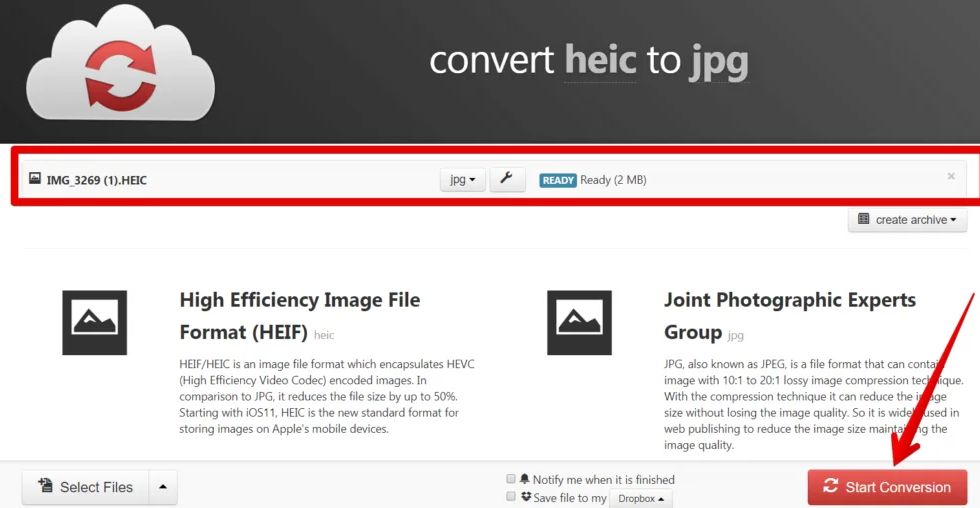Expand the create archive dropdown
Screen dimensions: 980x508
[908, 220]
